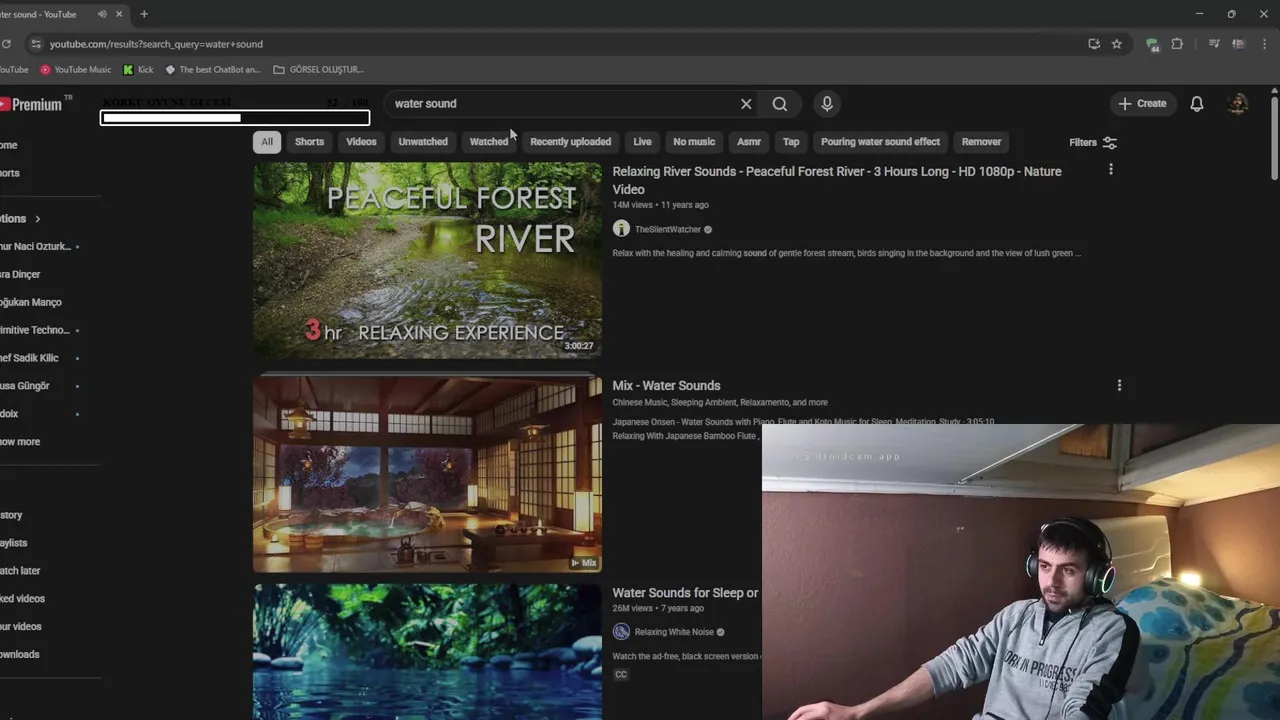Expand sidebar with Show more
The height and width of the screenshot is (720, 1280).
click(20, 442)
